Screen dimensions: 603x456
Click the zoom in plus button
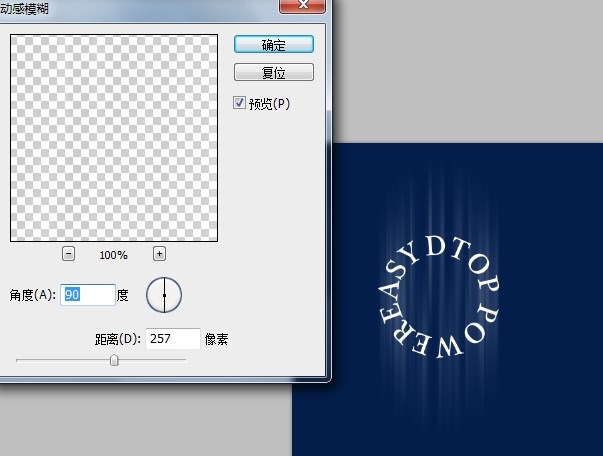coord(158,254)
